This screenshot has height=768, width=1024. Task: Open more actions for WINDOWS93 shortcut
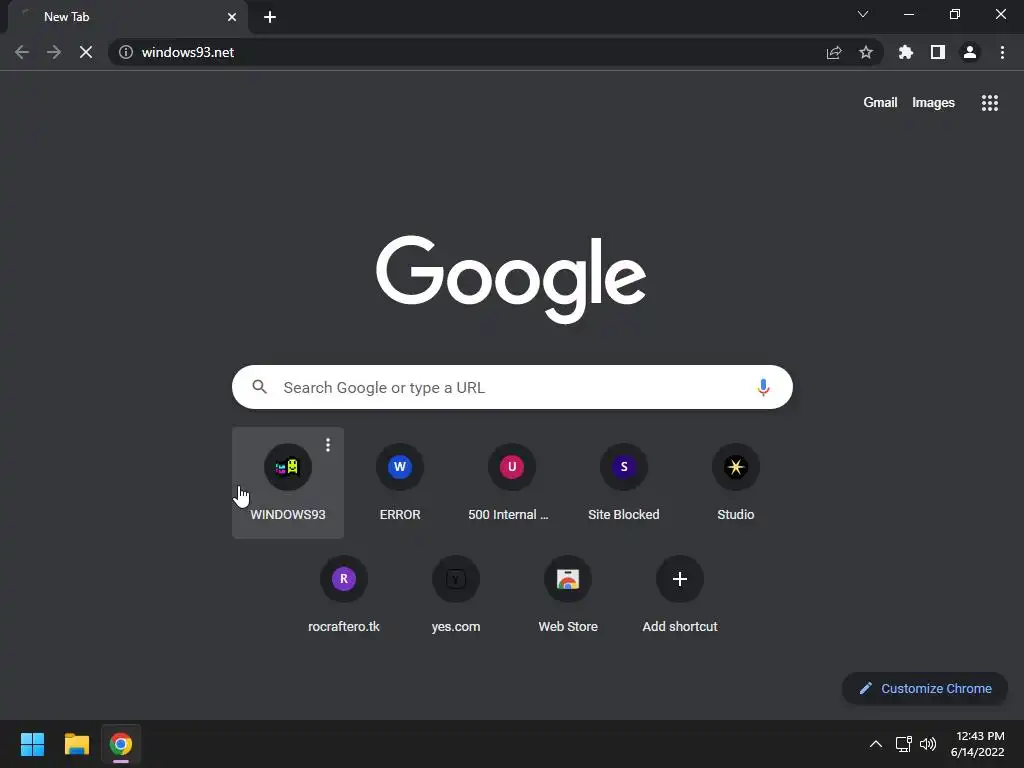[x=328, y=445]
